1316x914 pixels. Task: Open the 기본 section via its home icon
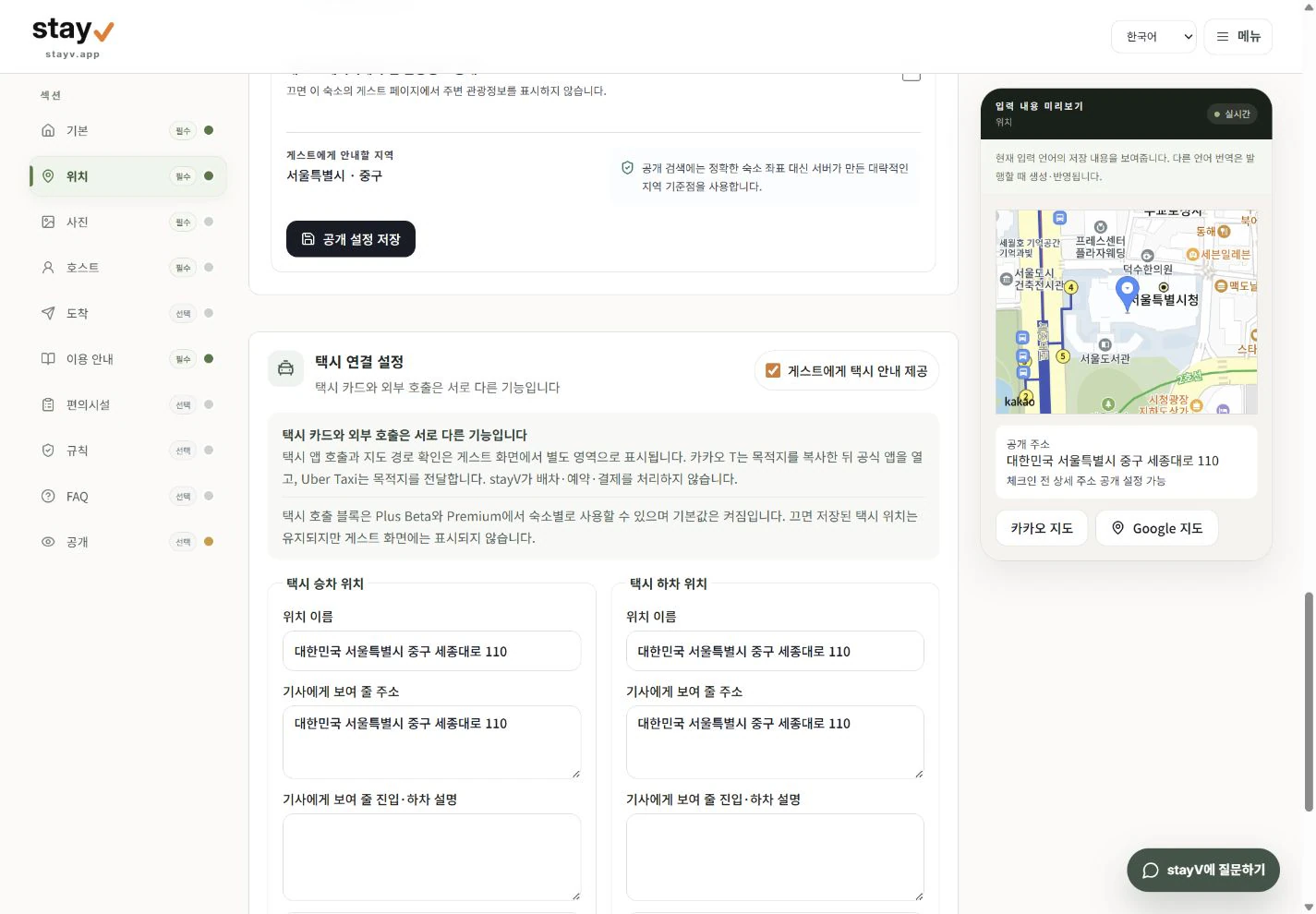[48, 130]
